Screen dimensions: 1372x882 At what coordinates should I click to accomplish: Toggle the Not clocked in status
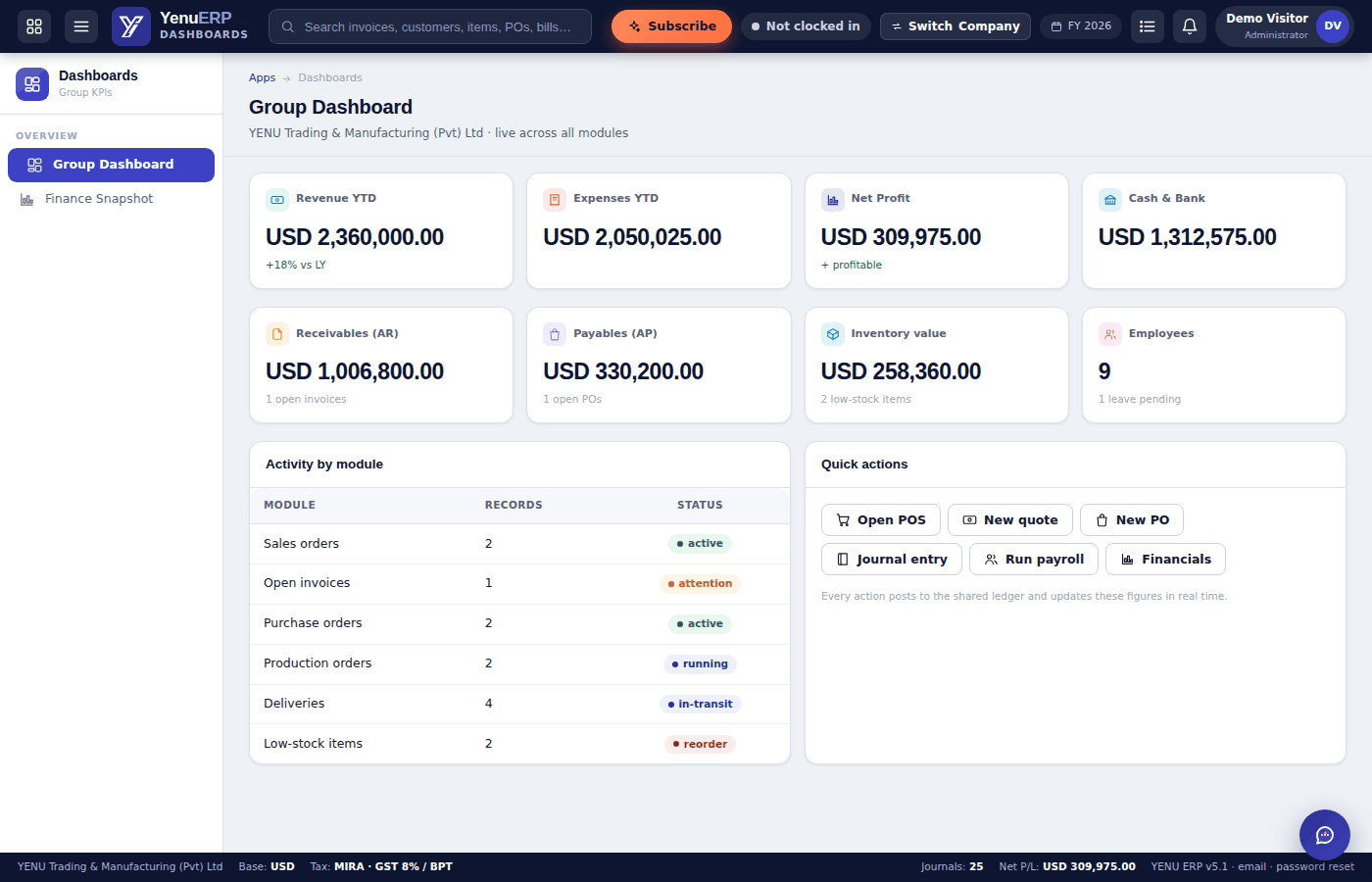[x=806, y=26]
